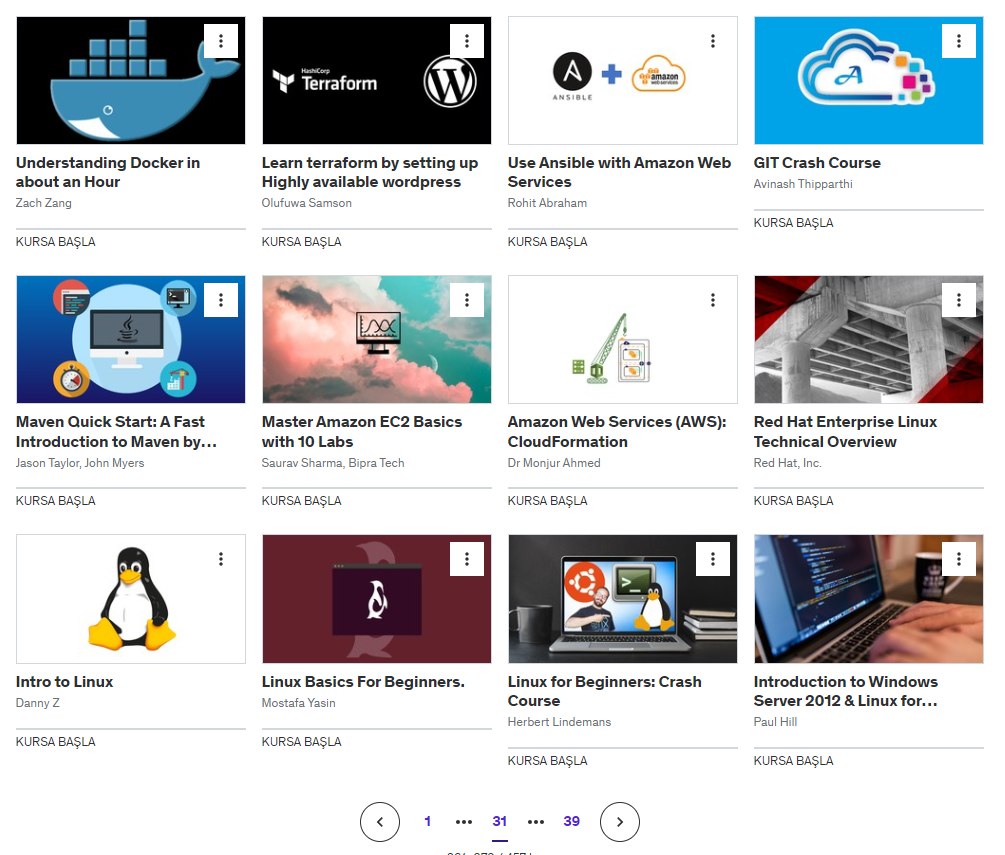1005x855 pixels.
Task: Click instructor name Rohit Abraham
Action: tap(547, 203)
